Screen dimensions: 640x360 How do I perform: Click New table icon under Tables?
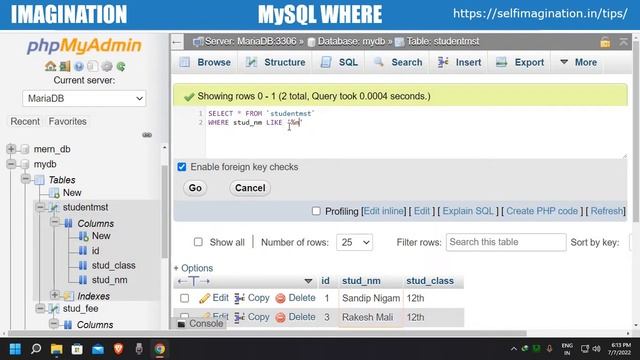coord(54,193)
